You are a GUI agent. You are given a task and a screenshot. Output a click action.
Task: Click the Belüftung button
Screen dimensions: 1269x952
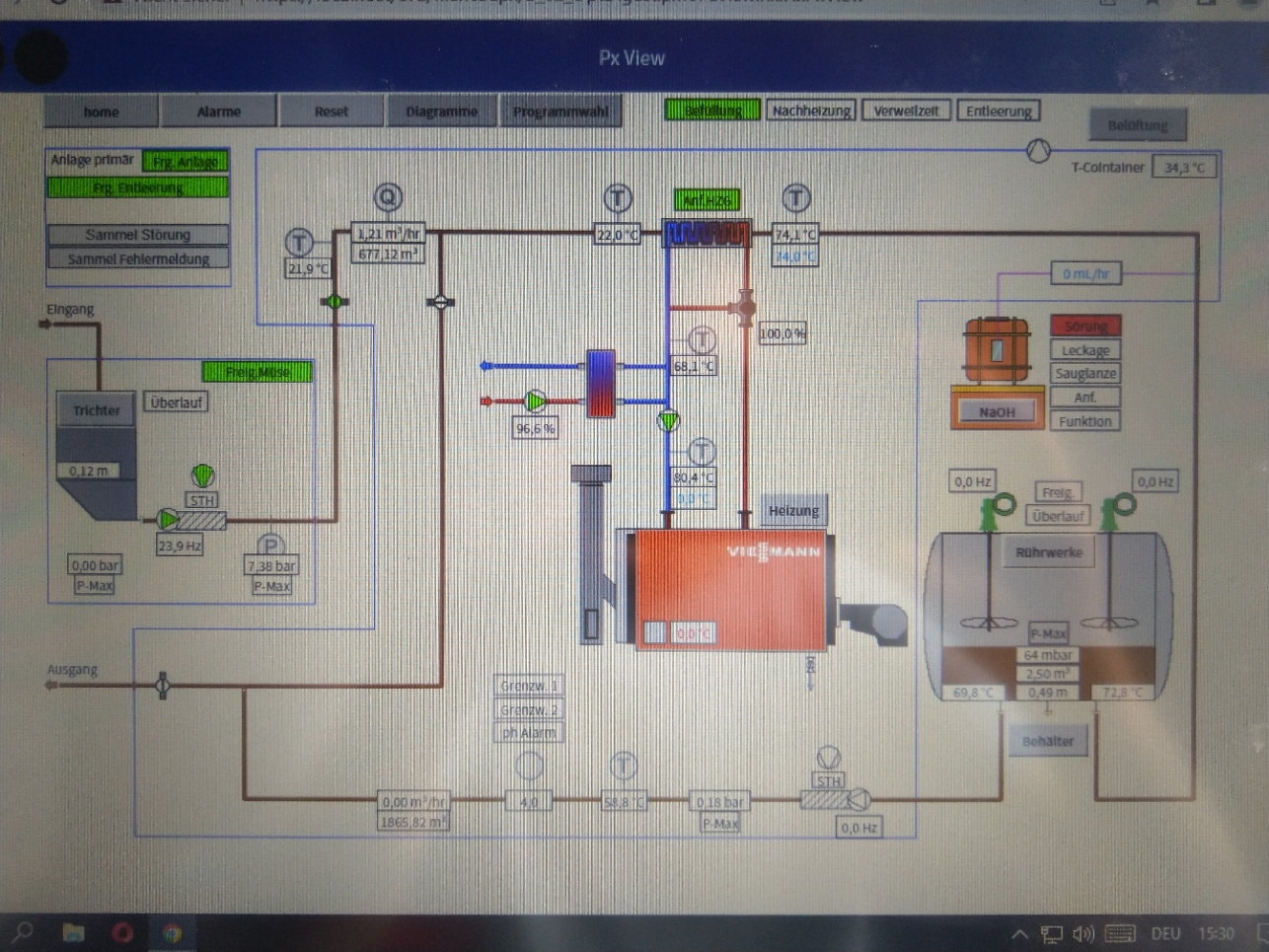(x=1137, y=125)
